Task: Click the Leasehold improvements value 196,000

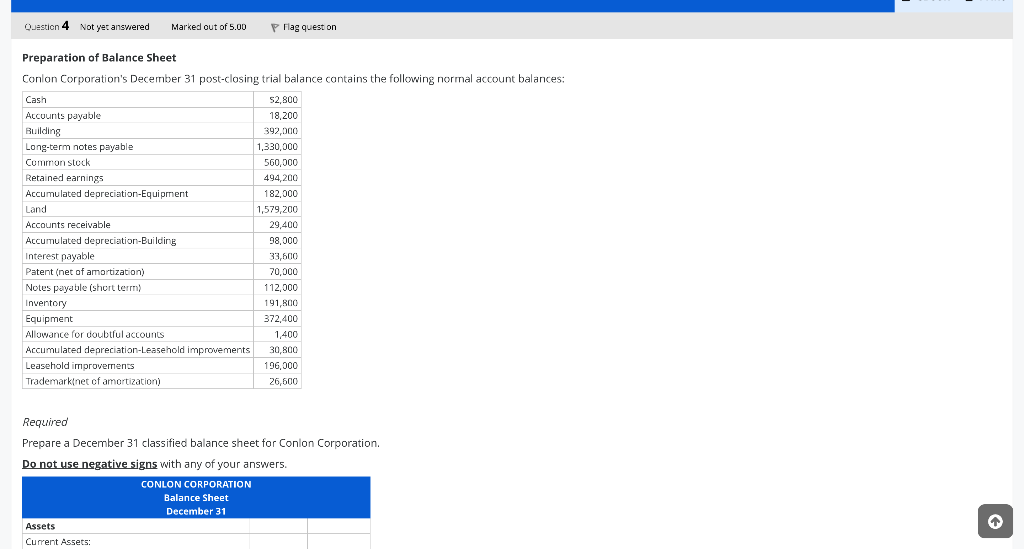Action: [x=281, y=366]
